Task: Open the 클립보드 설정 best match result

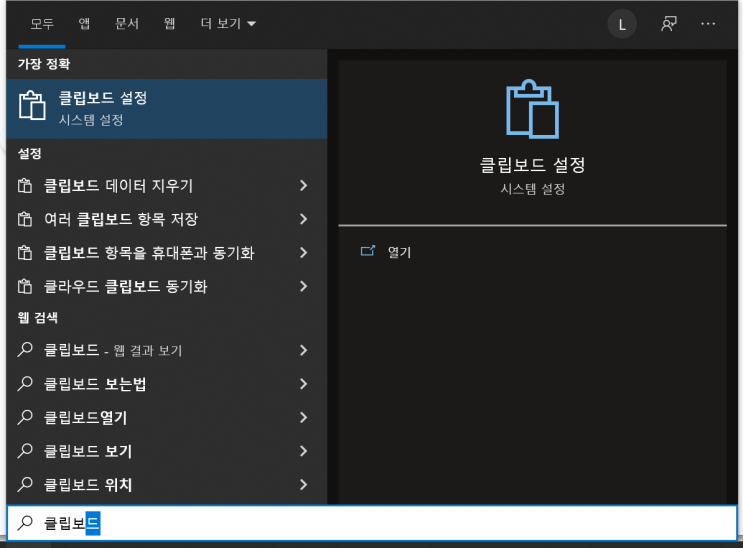Action: pyautogui.click(x=167, y=109)
